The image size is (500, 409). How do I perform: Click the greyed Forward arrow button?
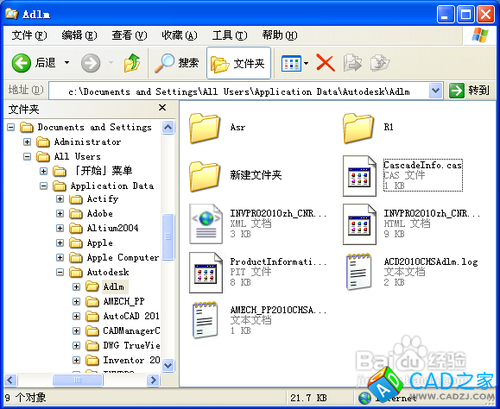pyautogui.click(x=91, y=63)
